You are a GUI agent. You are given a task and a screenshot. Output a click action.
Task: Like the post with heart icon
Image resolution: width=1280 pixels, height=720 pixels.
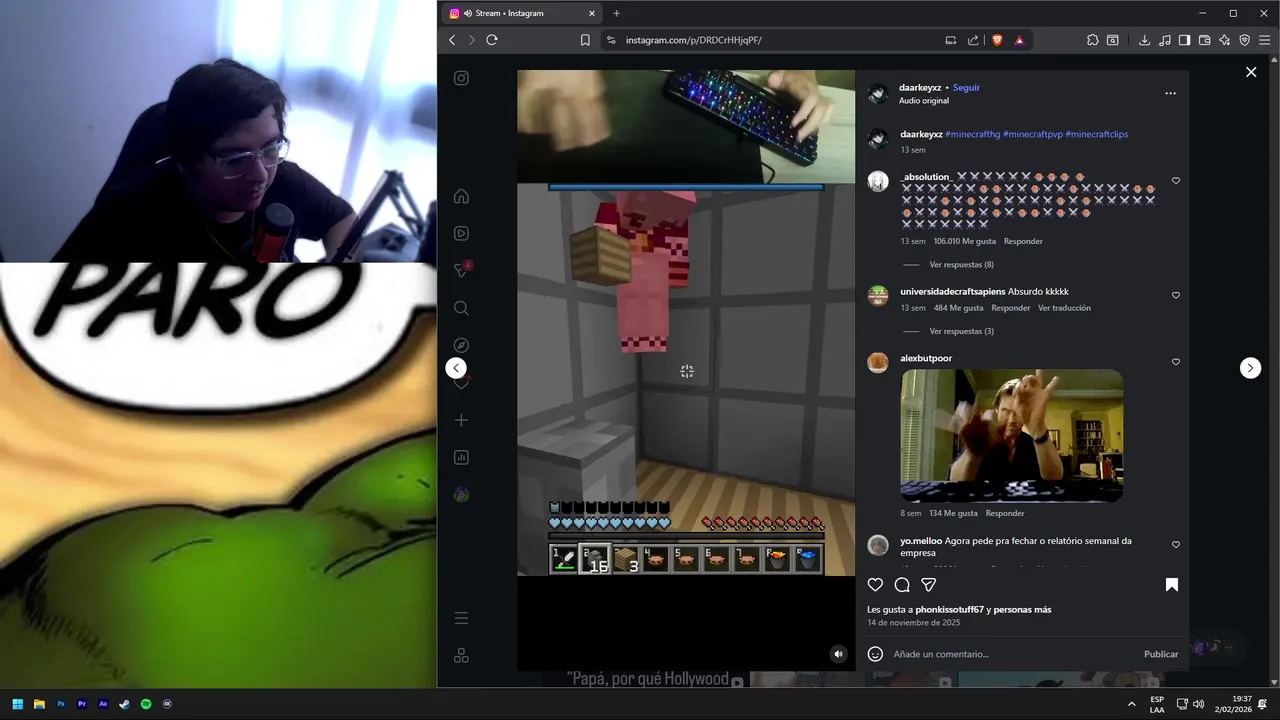point(875,584)
